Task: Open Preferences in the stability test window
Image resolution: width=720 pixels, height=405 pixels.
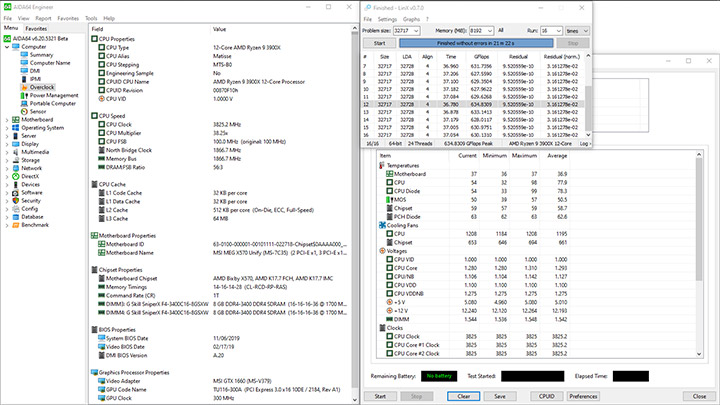Action: tap(583, 396)
